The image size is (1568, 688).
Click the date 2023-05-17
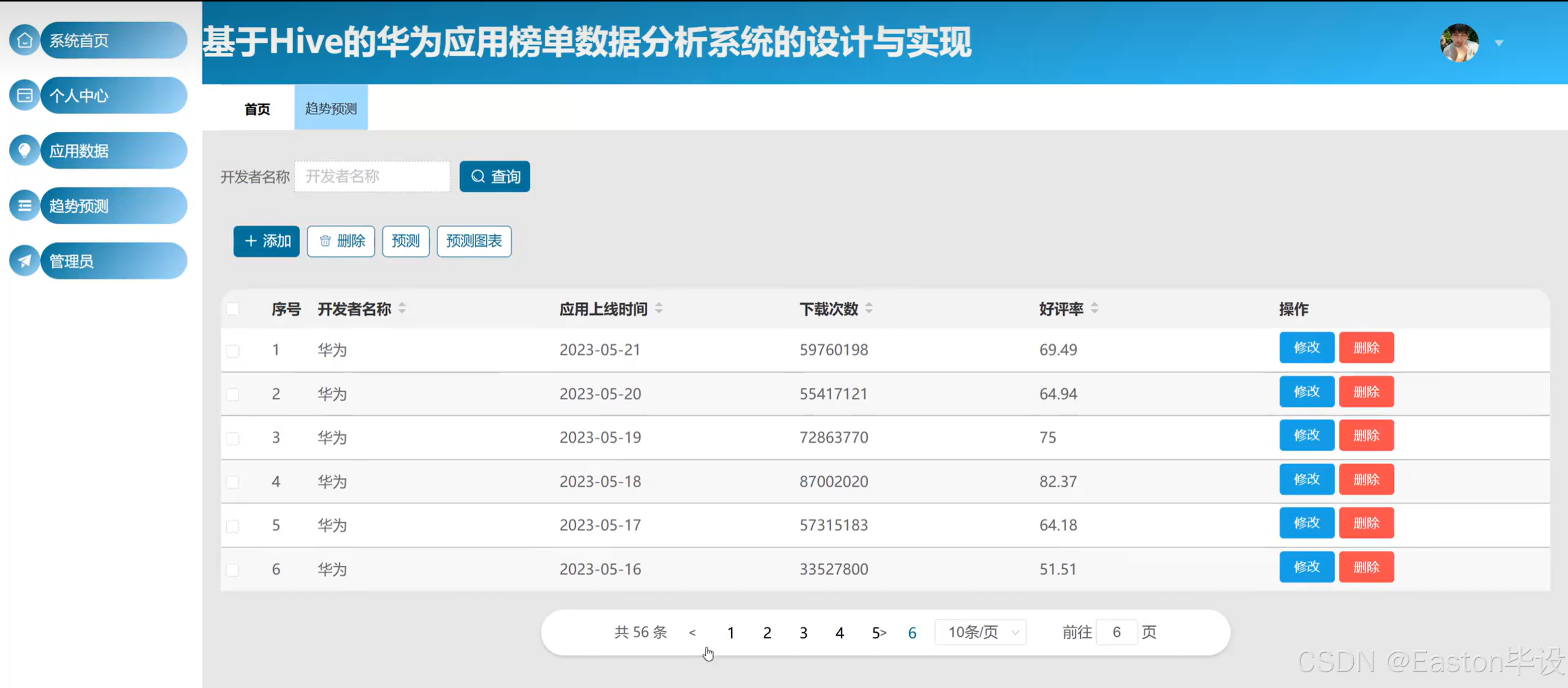point(600,526)
